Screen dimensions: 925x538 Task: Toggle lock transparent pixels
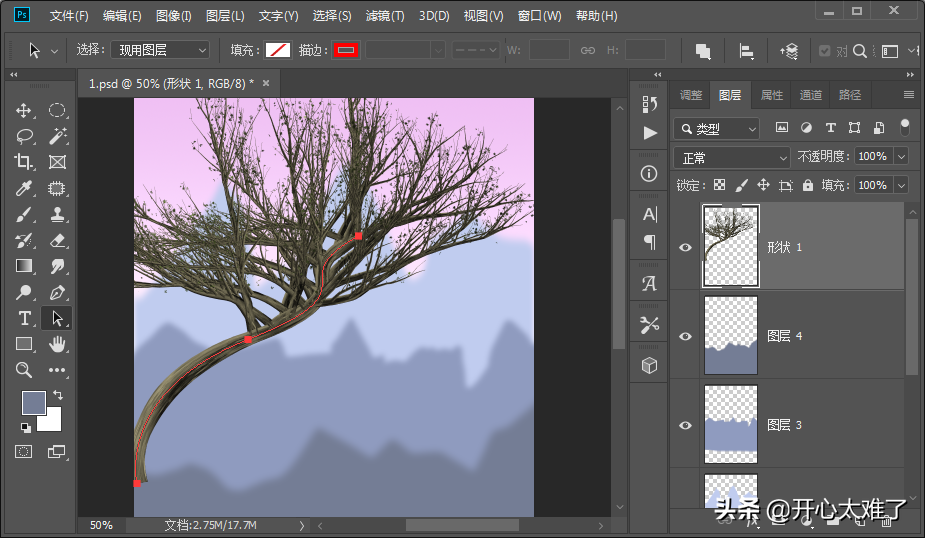pyautogui.click(x=719, y=185)
